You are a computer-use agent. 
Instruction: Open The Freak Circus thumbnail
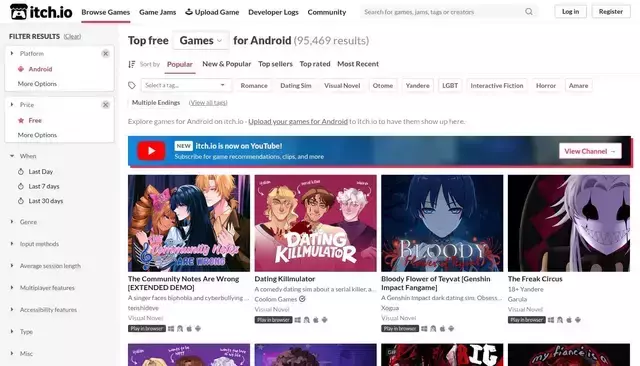click(x=569, y=223)
